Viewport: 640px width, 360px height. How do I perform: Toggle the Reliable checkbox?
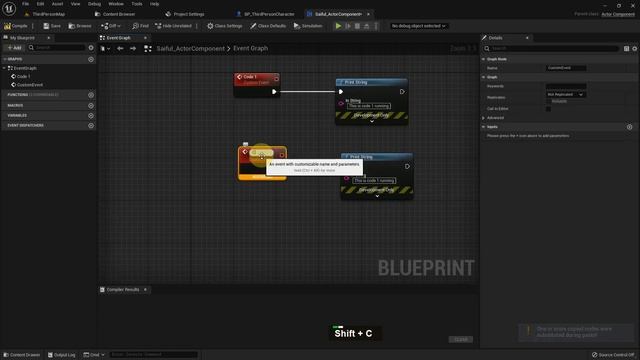548,101
